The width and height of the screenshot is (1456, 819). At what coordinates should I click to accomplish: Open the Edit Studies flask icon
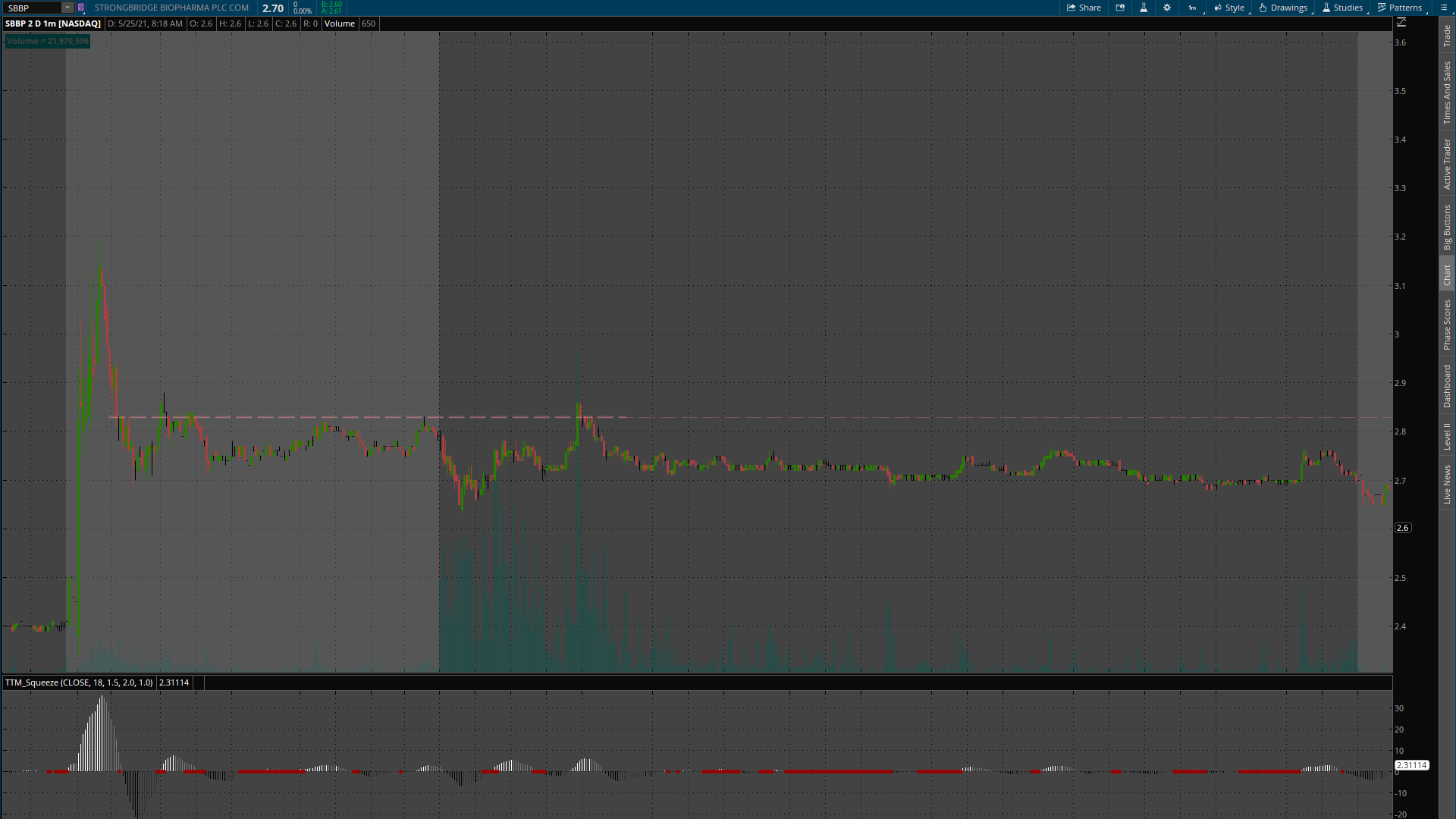1144,8
